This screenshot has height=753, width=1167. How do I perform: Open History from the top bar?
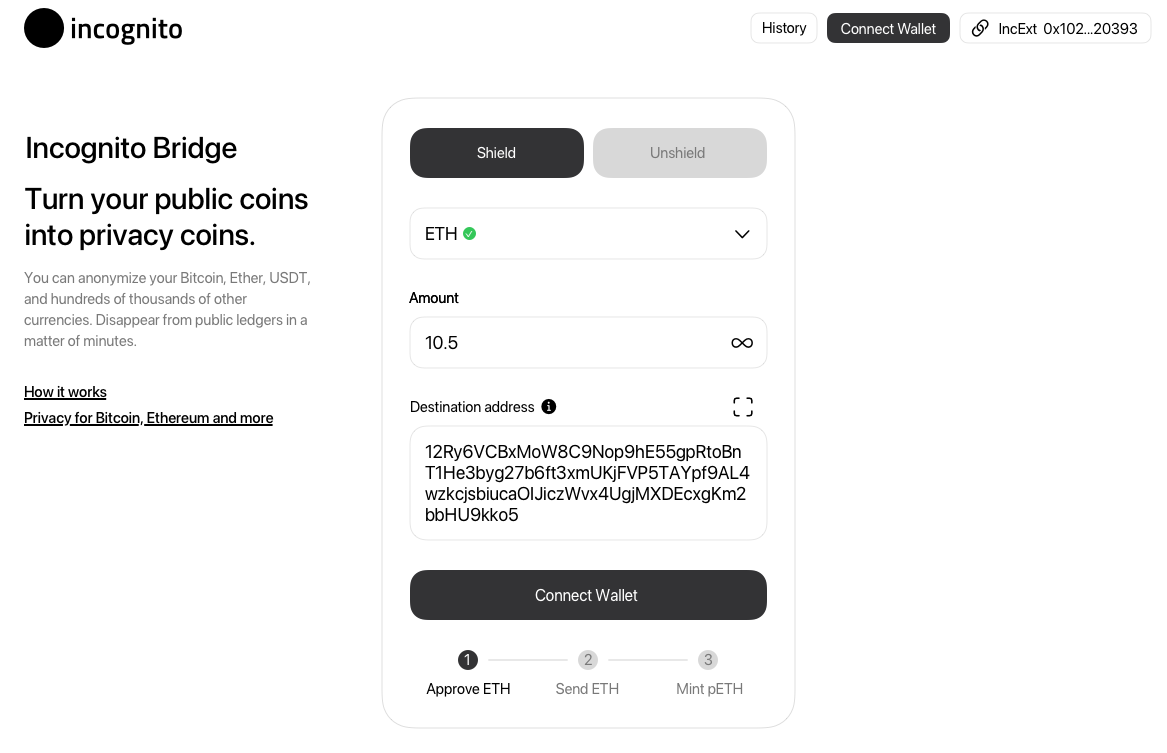coord(784,28)
